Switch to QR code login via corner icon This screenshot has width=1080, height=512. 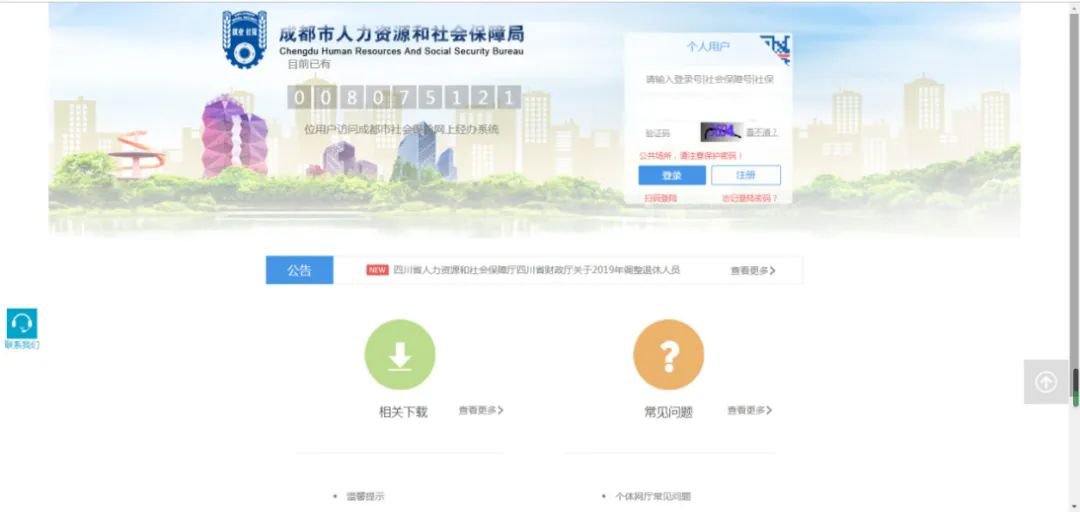coord(776,49)
